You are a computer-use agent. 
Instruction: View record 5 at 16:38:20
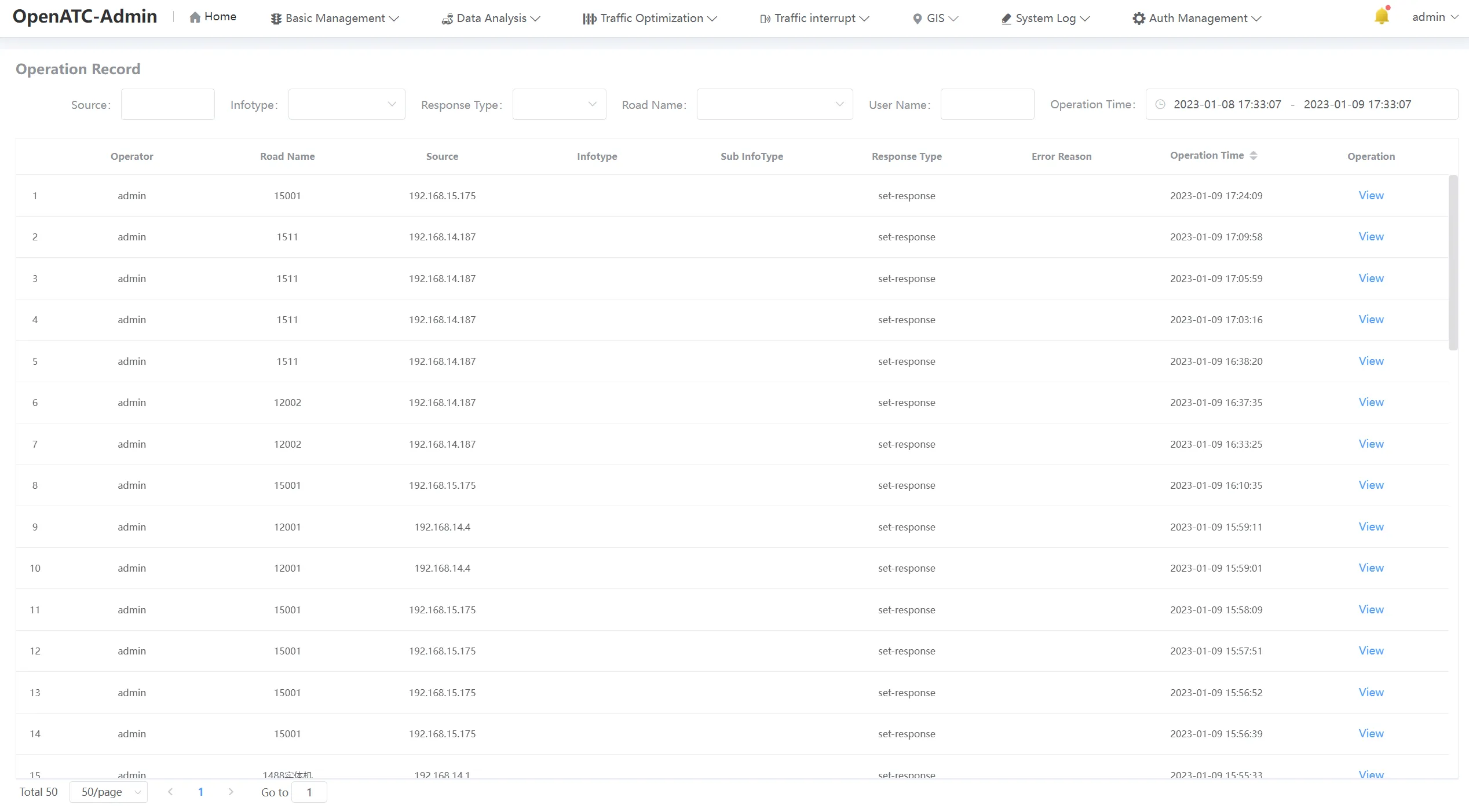[x=1371, y=361]
